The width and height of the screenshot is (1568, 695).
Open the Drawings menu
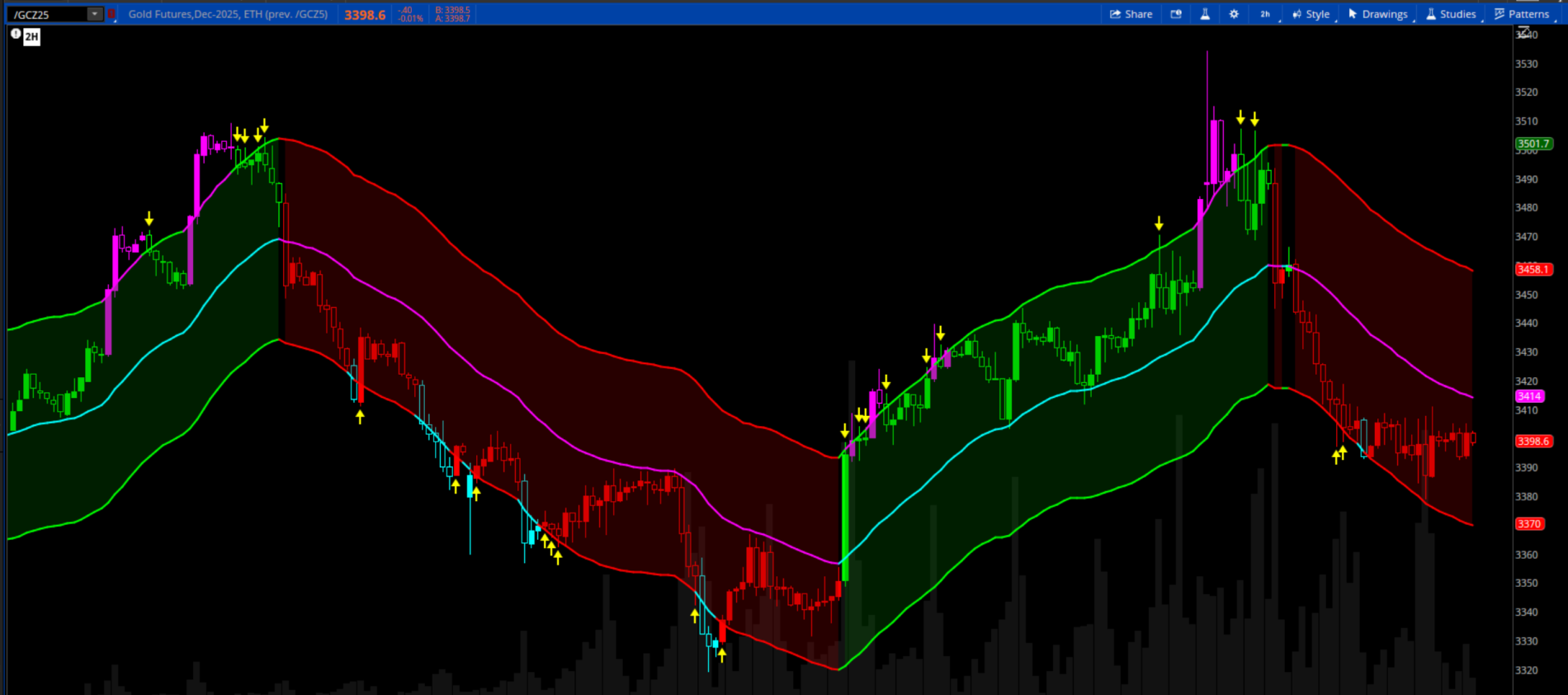pos(1378,14)
